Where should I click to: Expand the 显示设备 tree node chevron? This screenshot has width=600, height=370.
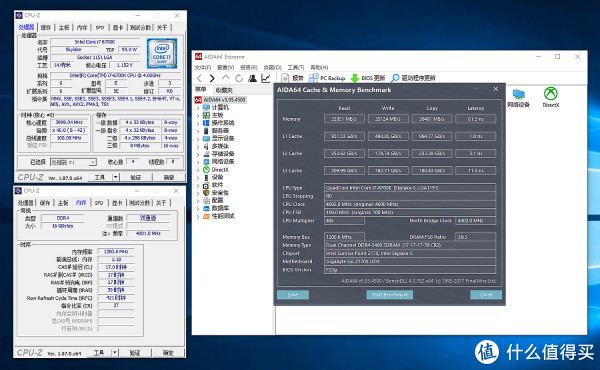click(198, 139)
